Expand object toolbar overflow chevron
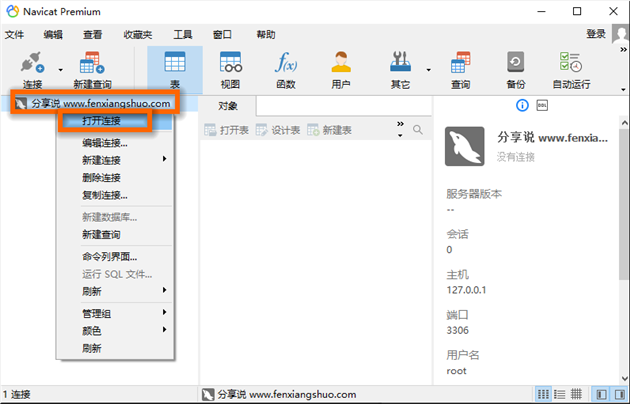 pos(400,124)
